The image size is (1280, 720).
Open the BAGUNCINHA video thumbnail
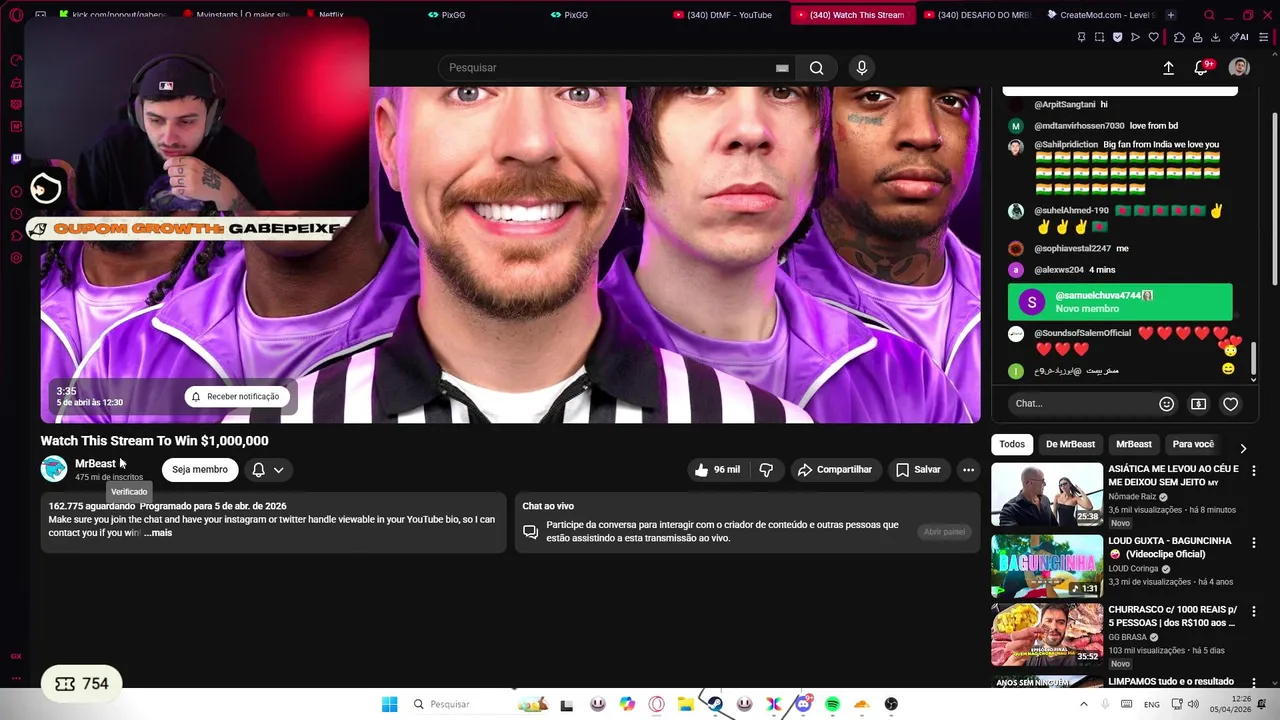point(1047,566)
